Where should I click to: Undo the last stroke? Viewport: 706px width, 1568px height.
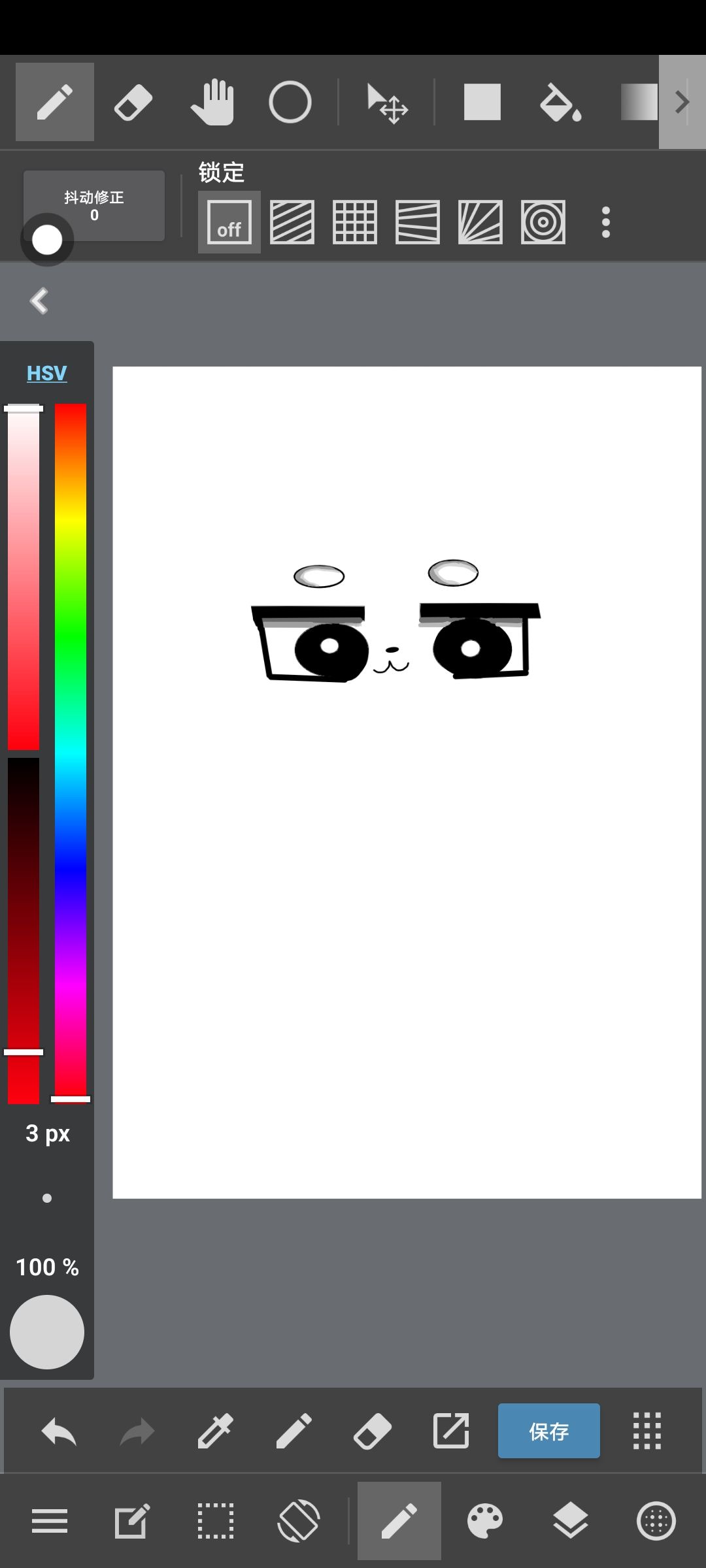click(59, 1431)
